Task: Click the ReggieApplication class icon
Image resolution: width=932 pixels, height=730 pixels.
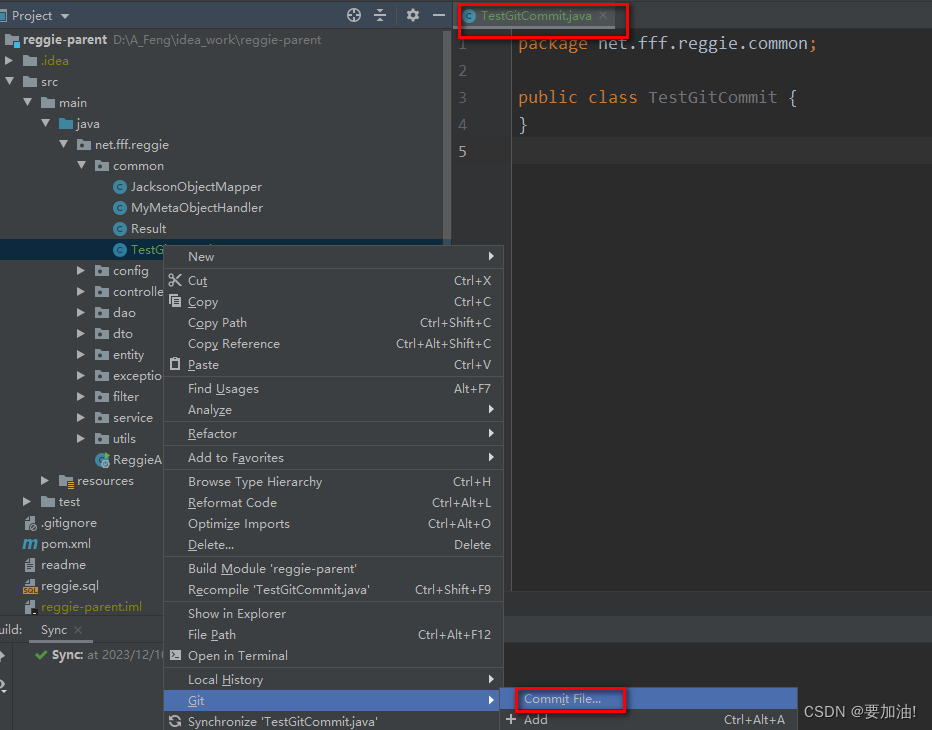Action: [102, 460]
